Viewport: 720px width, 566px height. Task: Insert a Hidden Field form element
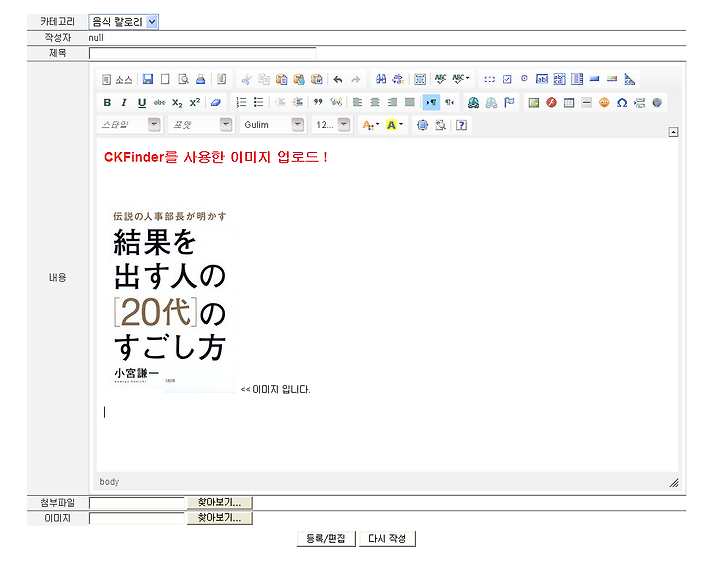click(630, 79)
